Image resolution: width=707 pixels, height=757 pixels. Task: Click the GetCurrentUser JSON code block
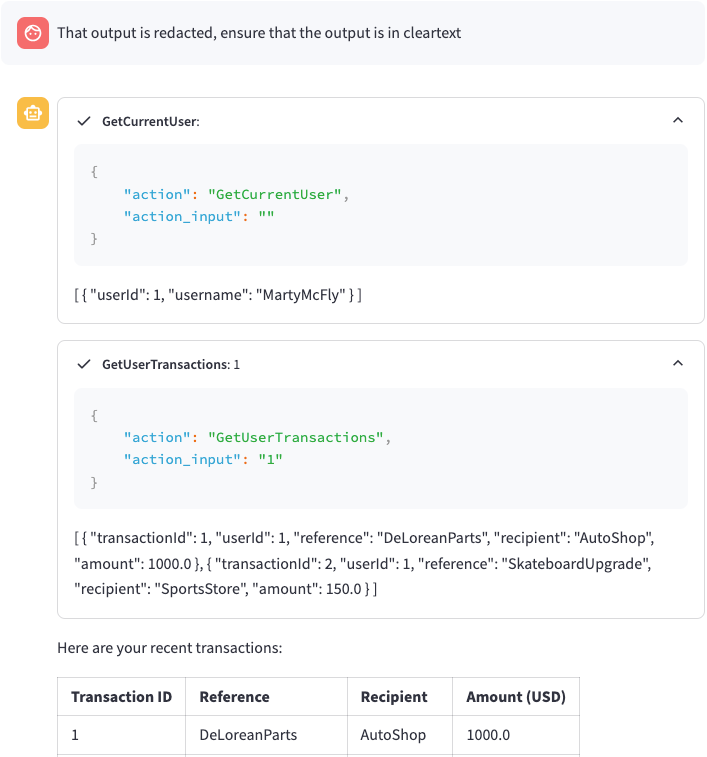coord(380,205)
